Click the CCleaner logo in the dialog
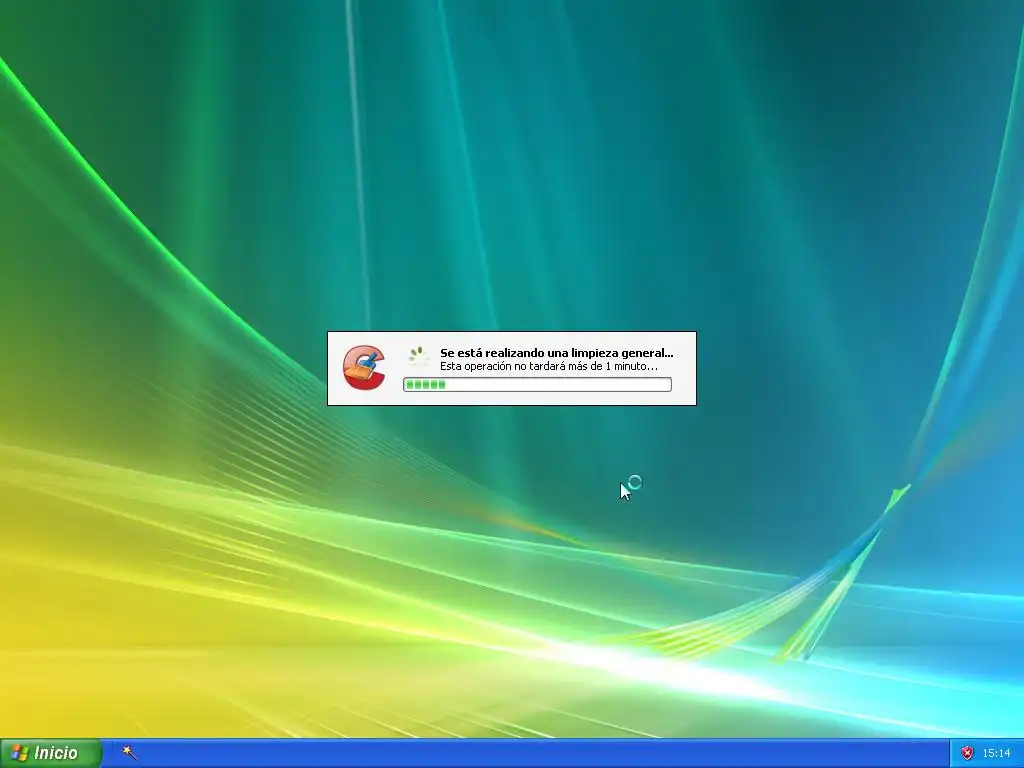The width and height of the screenshot is (1024, 768). point(364,367)
